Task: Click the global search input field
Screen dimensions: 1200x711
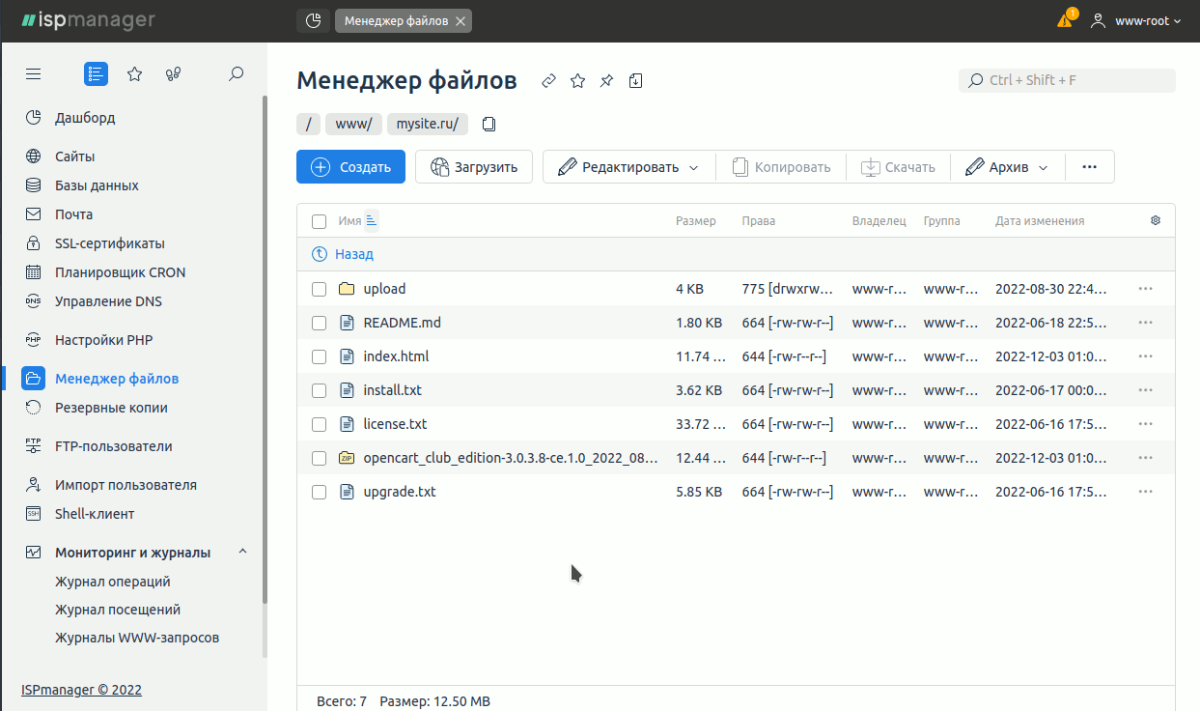Action: point(1066,80)
